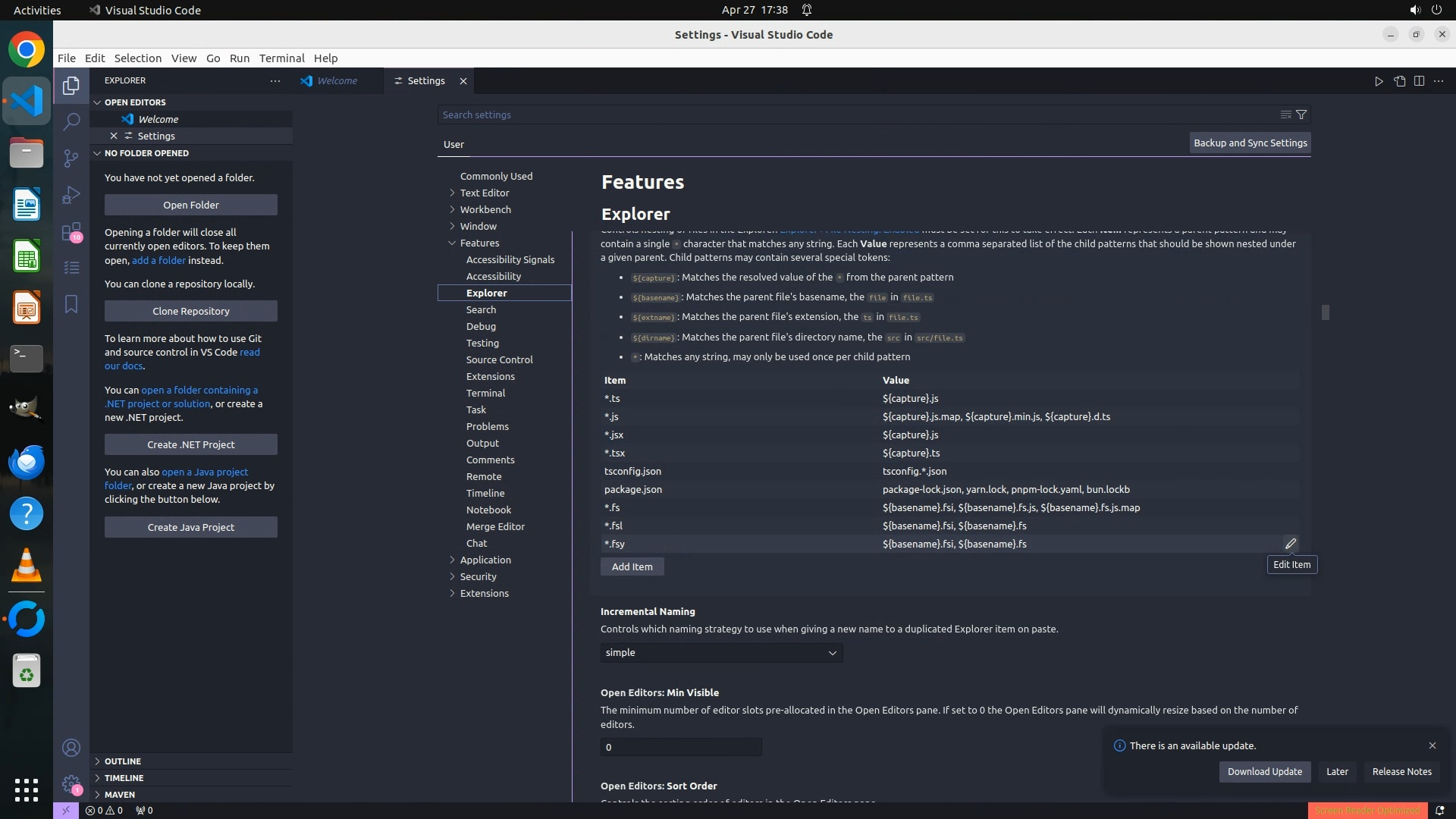The image size is (1456, 819).
Task: Click the Search settings input field
Action: click(x=857, y=115)
